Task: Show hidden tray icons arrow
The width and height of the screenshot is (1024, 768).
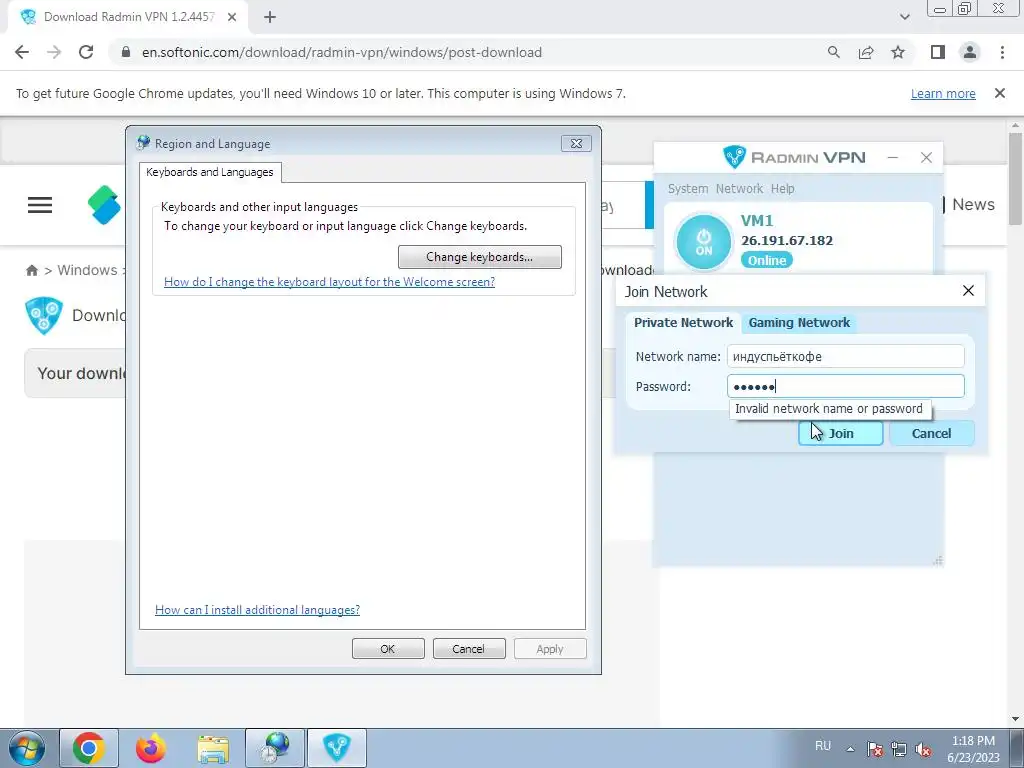Action: tap(850, 749)
